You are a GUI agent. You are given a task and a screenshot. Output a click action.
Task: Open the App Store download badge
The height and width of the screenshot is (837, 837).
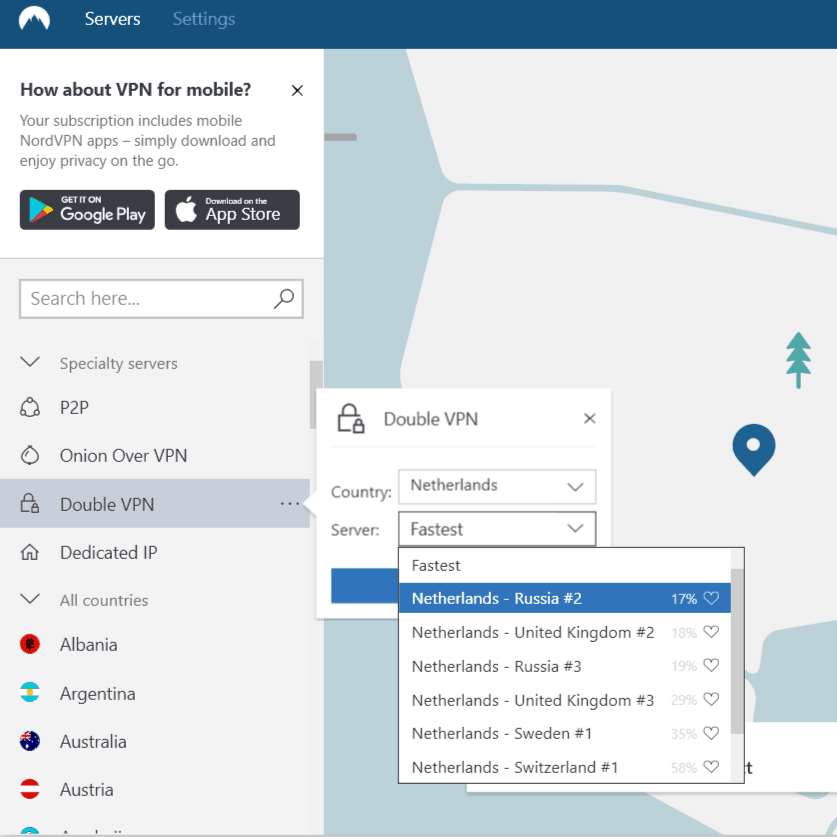click(x=232, y=210)
